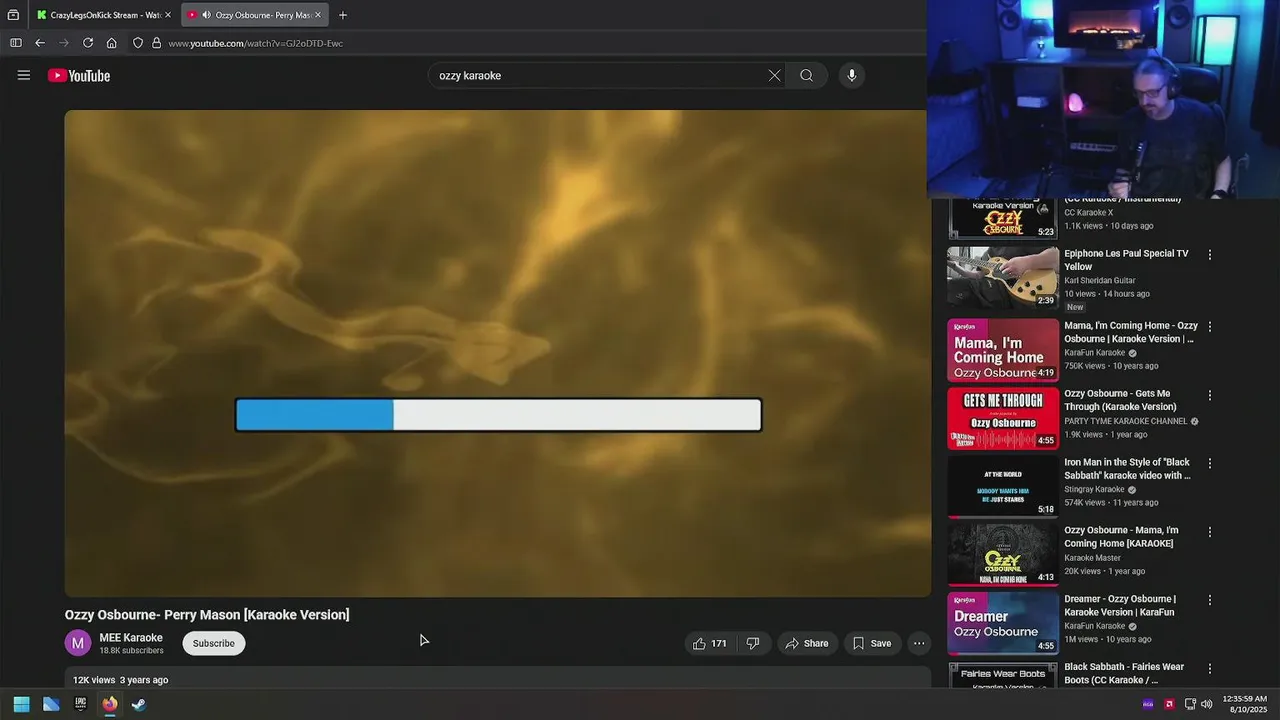1280x720 pixels.
Task: Open Stingray Karaoke channel link
Action: click(1094, 489)
